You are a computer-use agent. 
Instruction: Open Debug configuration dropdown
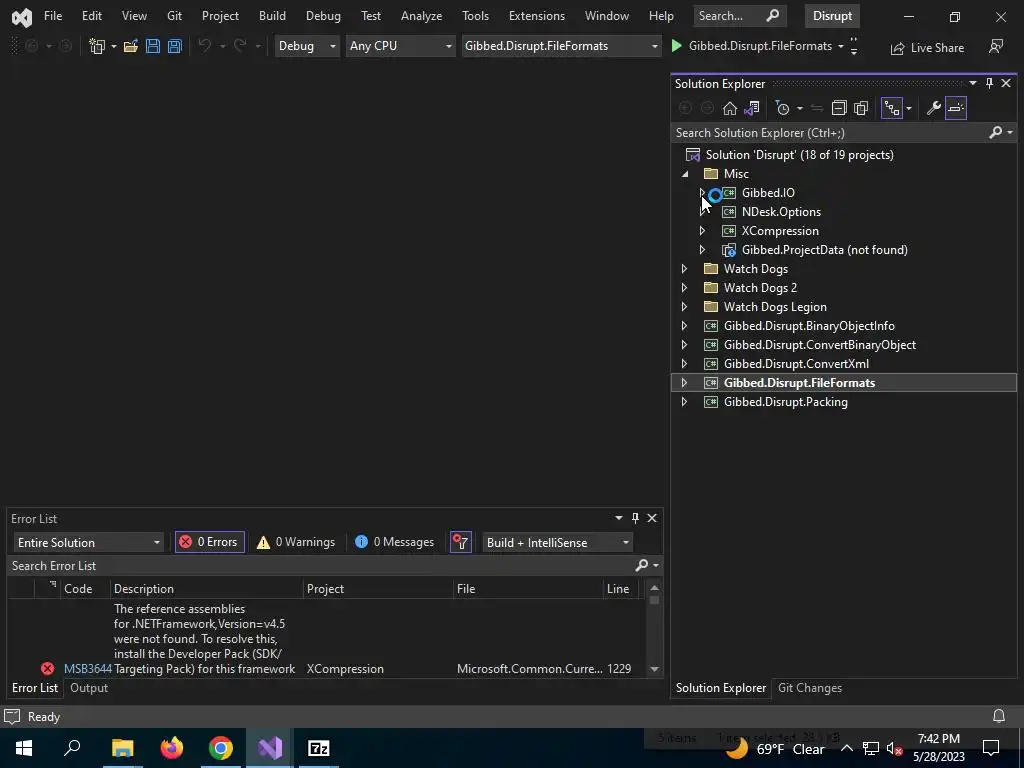(307, 46)
